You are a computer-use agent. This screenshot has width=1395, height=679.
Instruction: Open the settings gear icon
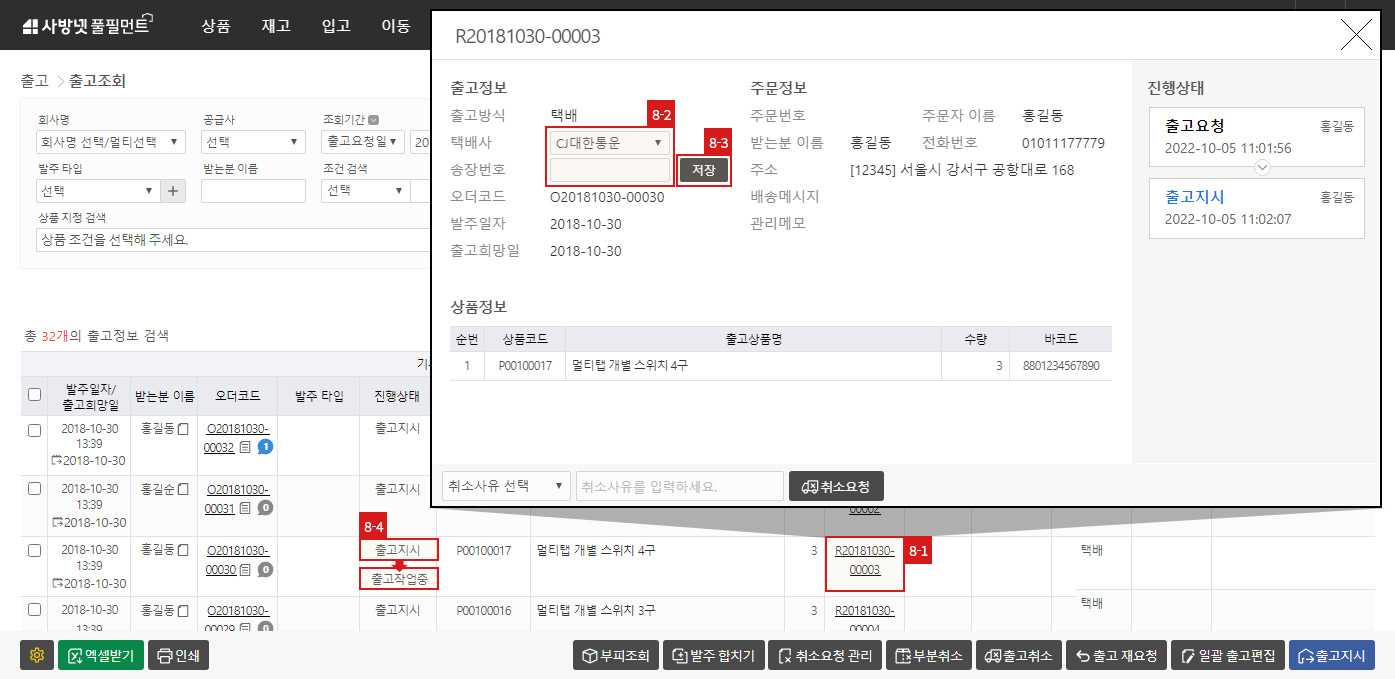tap(37, 655)
